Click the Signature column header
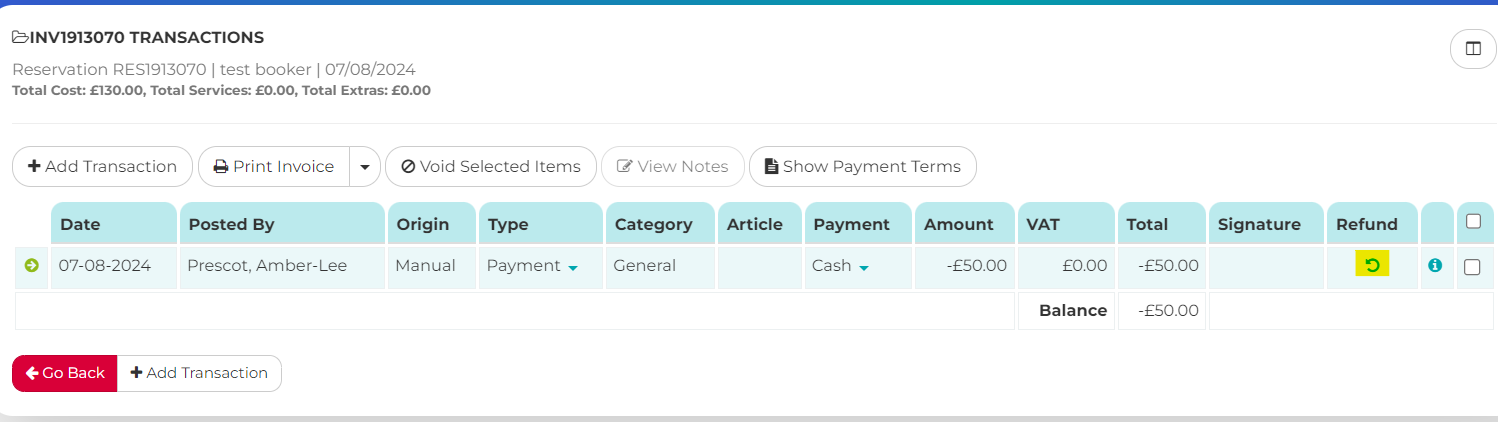1498x422 pixels. point(1266,224)
